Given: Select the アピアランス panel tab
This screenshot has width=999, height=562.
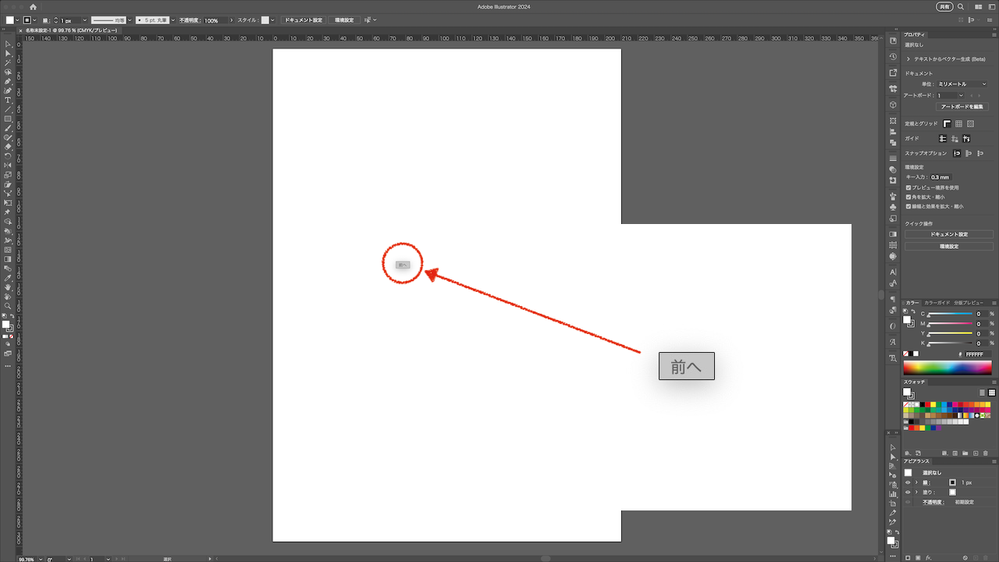Looking at the screenshot, I should point(916,461).
